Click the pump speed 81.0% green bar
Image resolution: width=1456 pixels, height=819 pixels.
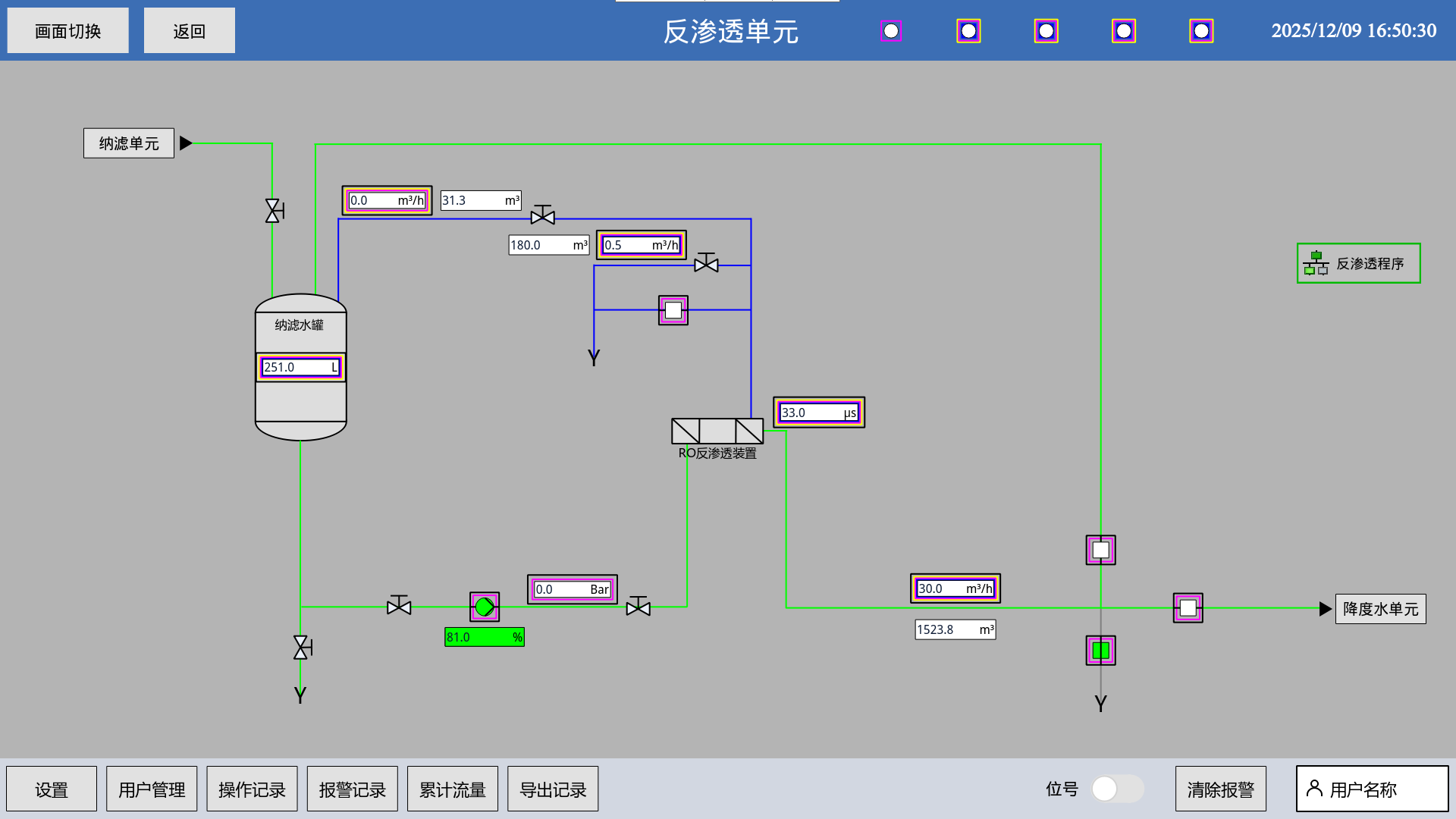[x=484, y=637]
